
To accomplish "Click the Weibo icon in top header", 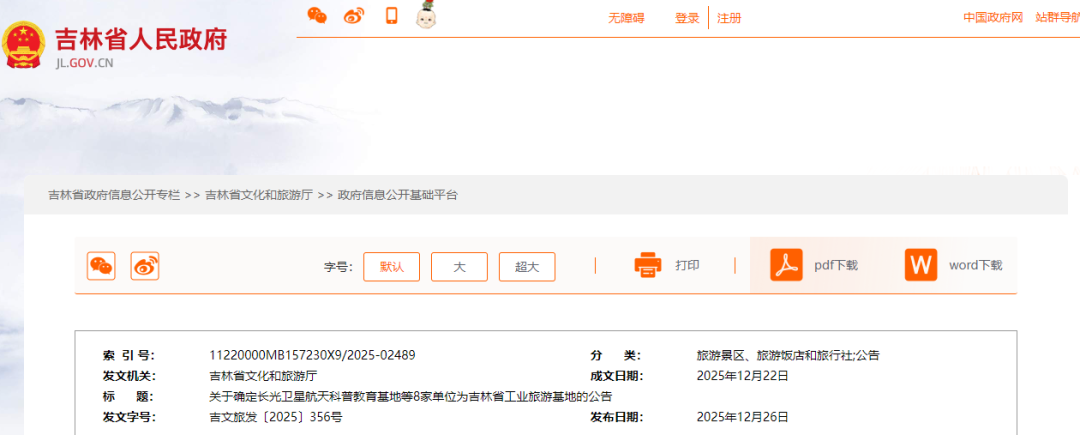I will tap(354, 15).
